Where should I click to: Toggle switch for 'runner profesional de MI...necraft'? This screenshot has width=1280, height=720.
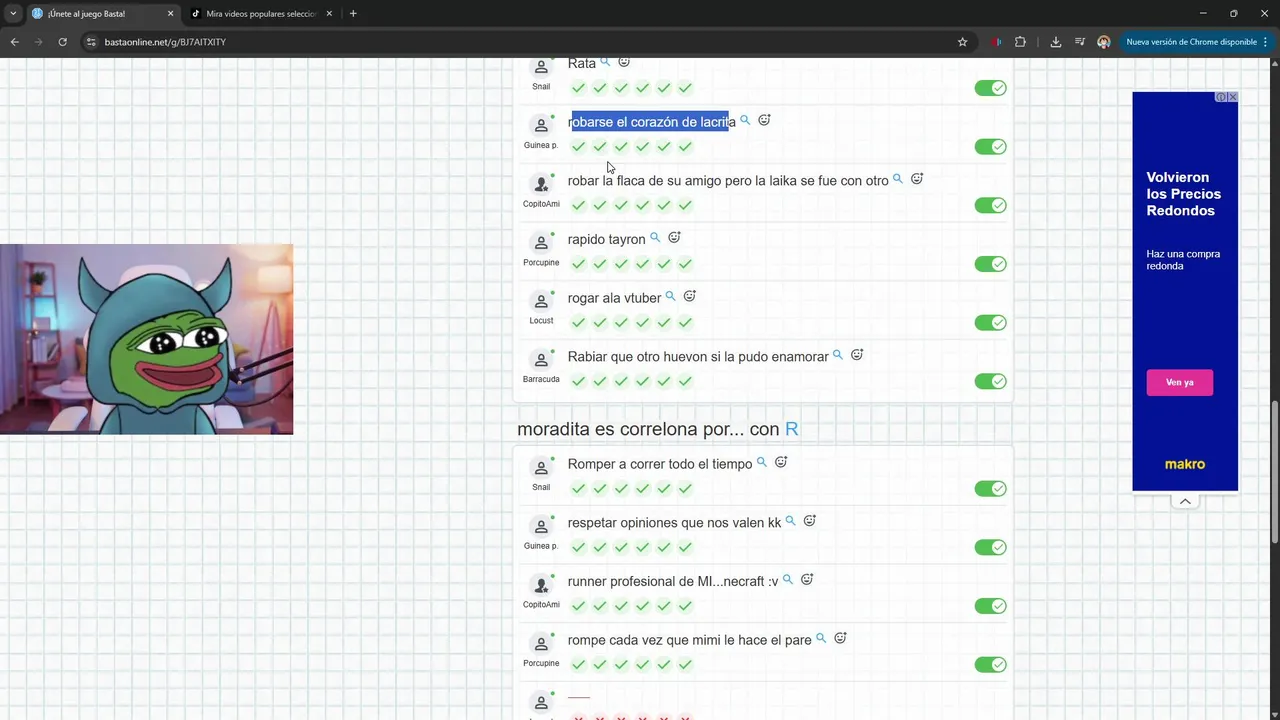[x=990, y=606]
